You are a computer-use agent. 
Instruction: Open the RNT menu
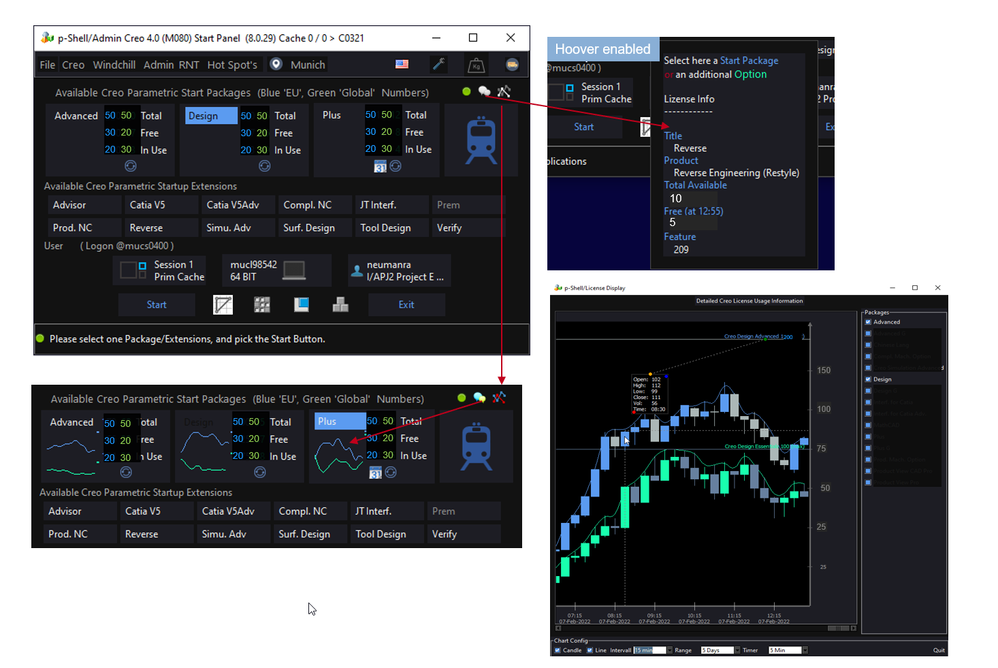[189, 65]
